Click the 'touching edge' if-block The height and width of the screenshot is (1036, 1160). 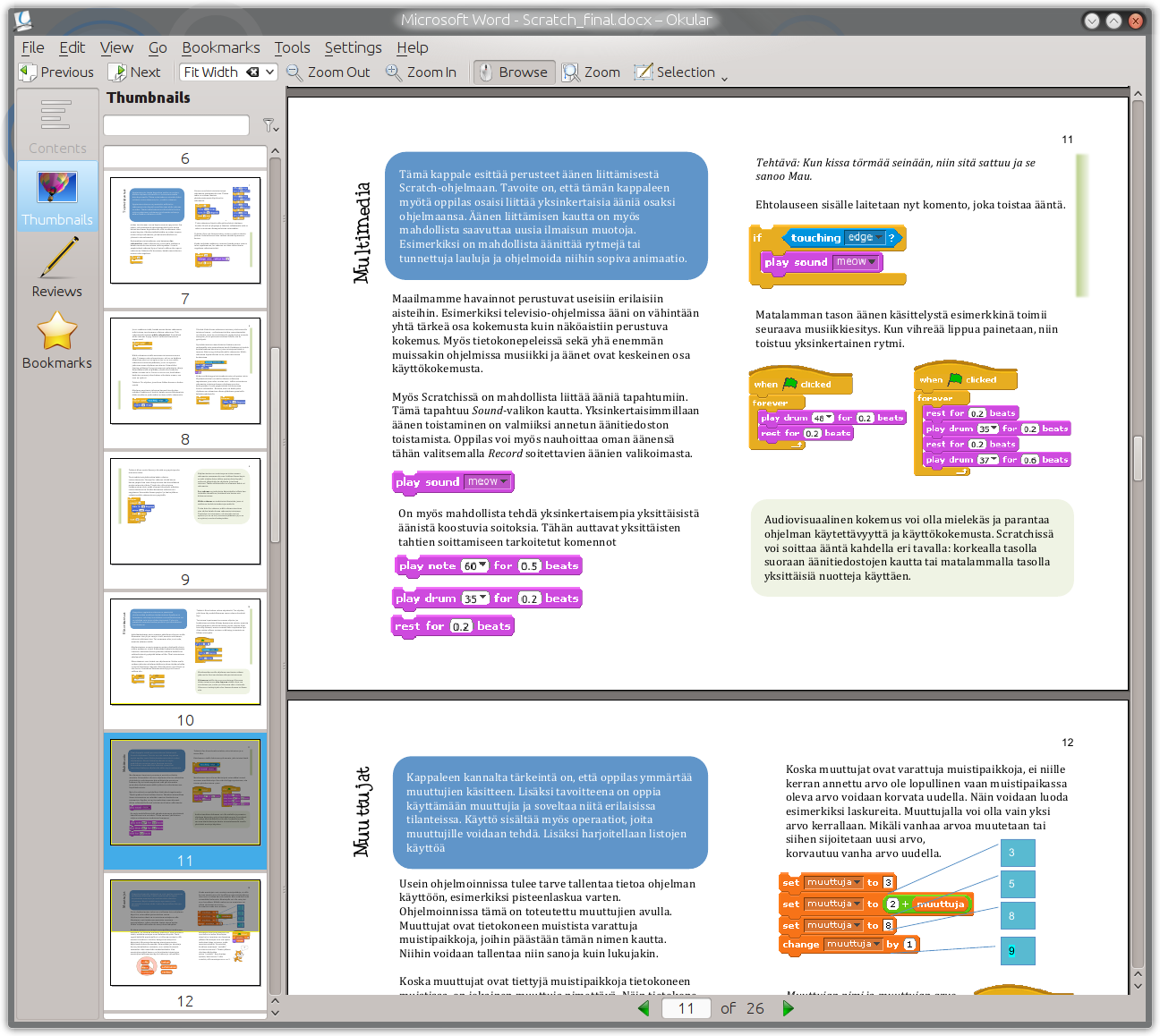827,255
